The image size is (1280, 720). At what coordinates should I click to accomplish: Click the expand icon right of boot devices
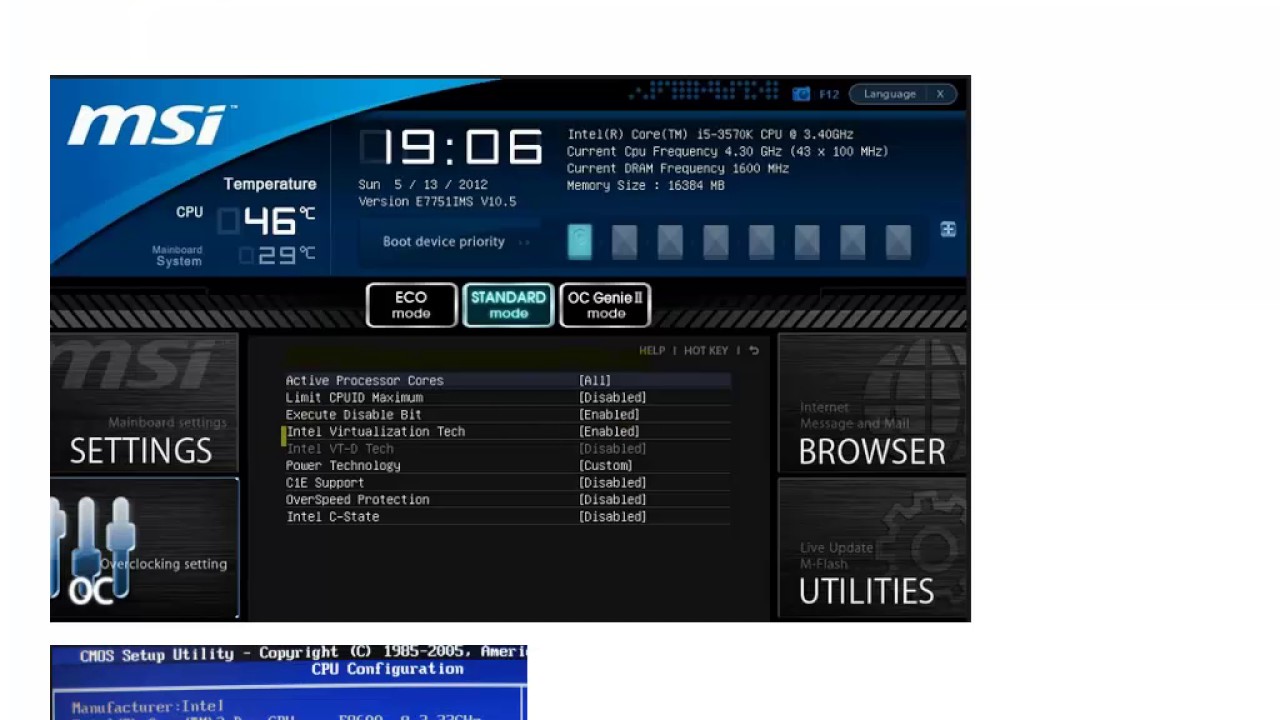[948, 230]
